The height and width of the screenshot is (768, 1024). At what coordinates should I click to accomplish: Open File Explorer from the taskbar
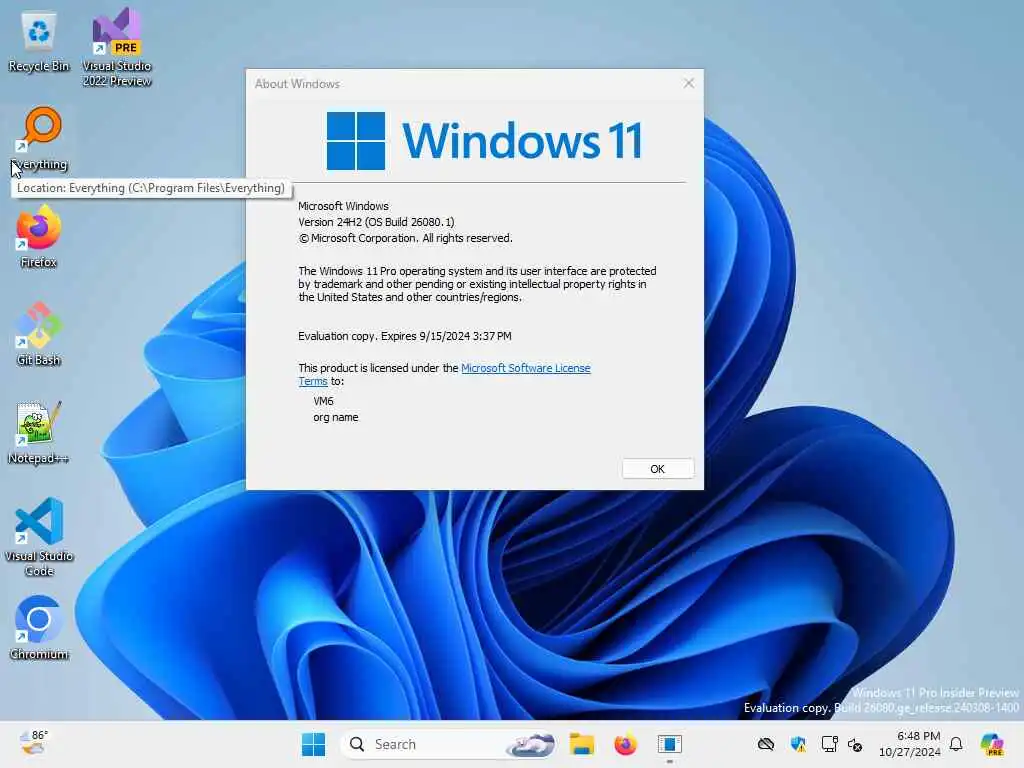(x=581, y=744)
